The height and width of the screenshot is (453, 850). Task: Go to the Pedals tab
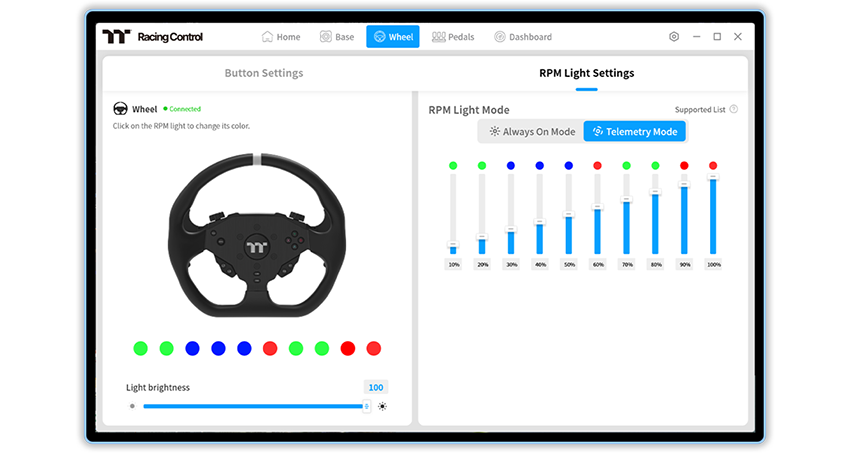(x=453, y=37)
